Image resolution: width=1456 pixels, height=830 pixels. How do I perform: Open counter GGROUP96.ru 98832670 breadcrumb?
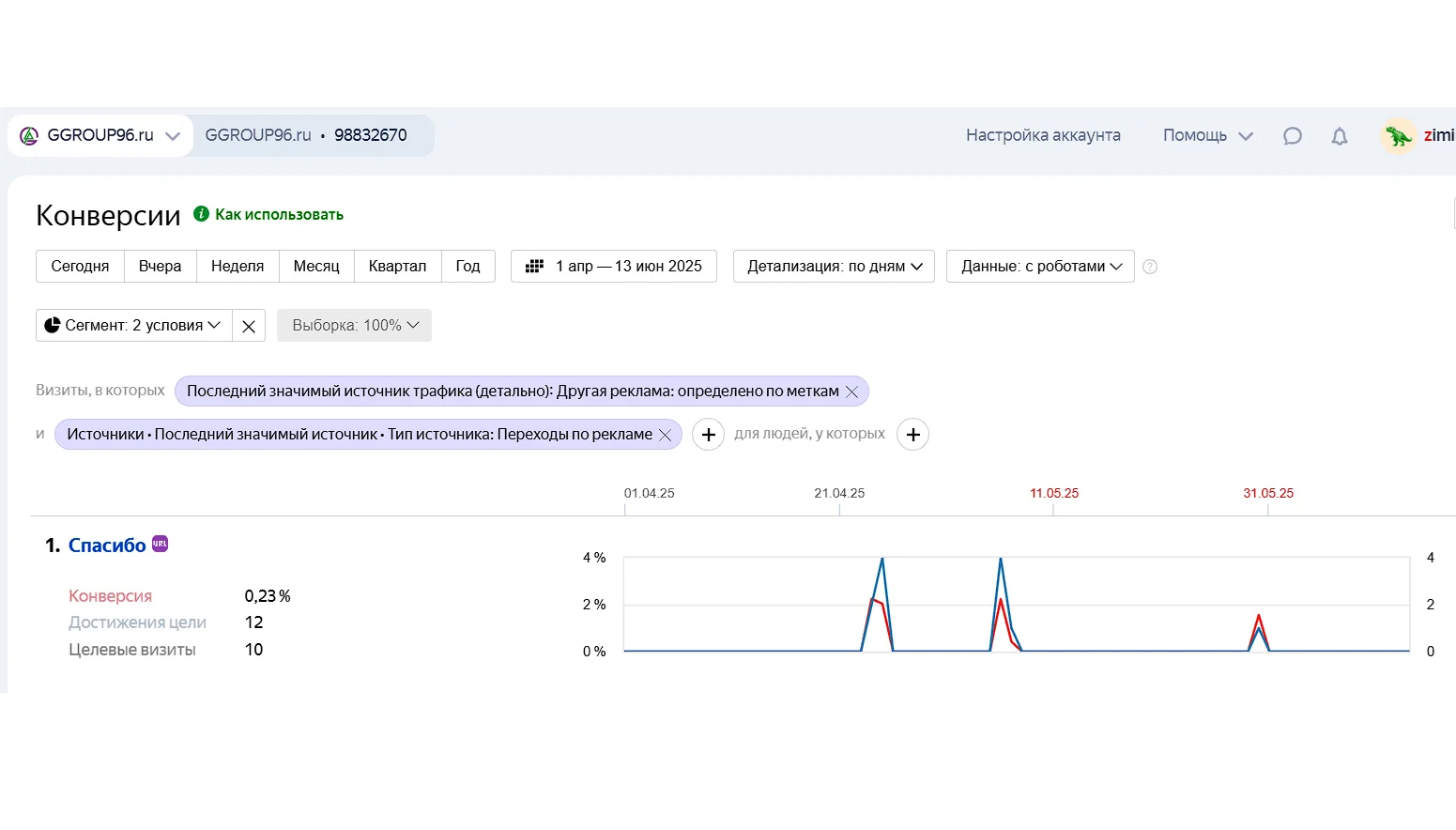(306, 135)
